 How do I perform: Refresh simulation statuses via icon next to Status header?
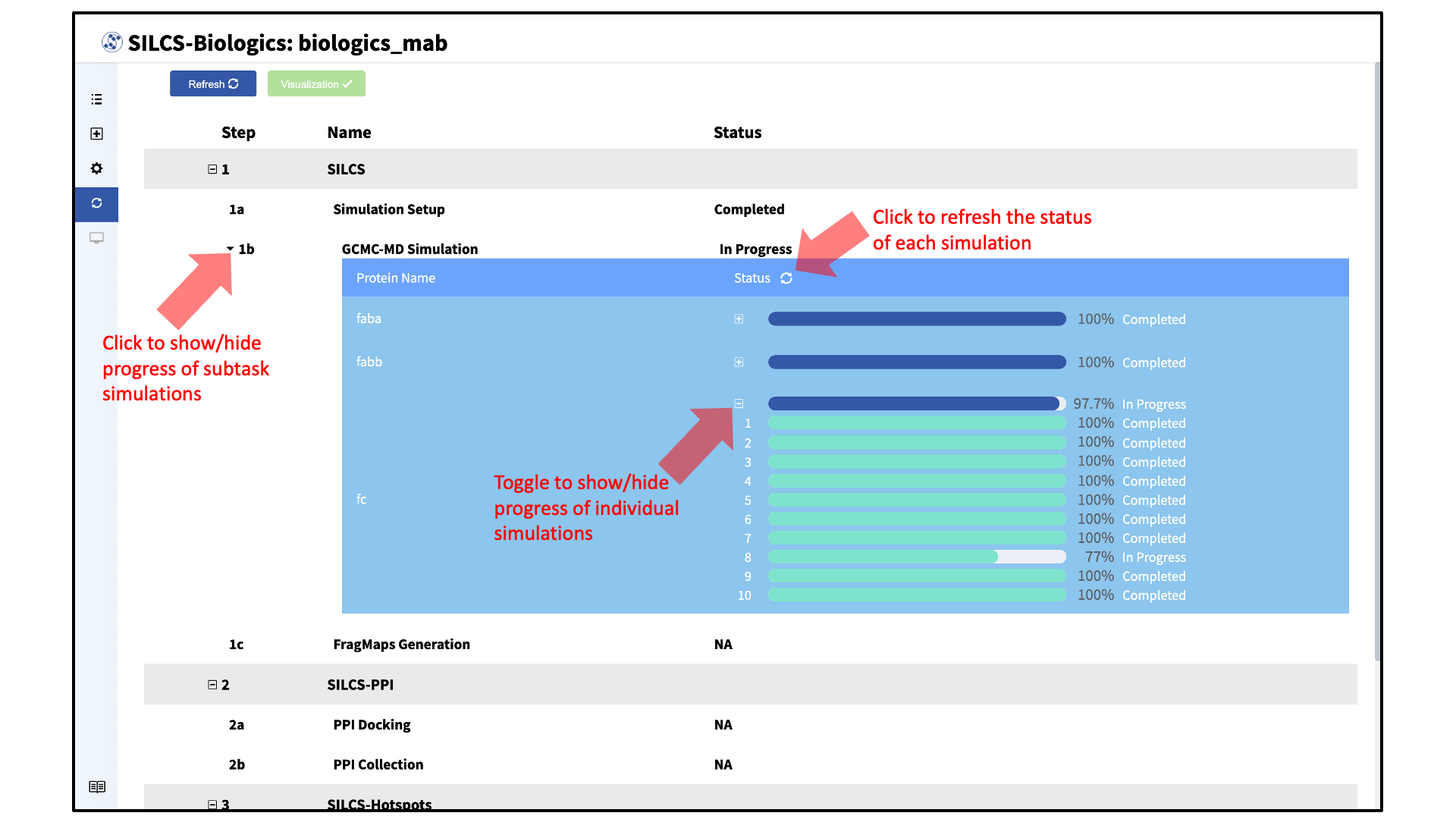tap(786, 278)
